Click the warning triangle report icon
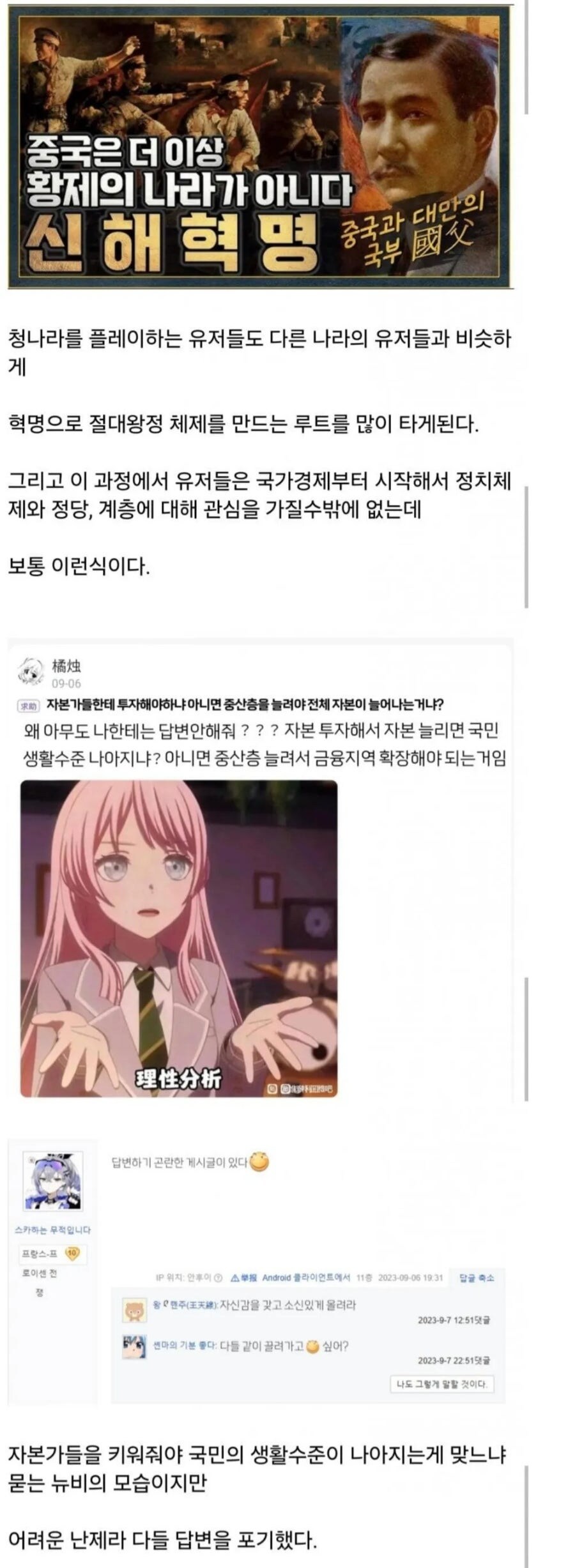 tap(234, 1278)
